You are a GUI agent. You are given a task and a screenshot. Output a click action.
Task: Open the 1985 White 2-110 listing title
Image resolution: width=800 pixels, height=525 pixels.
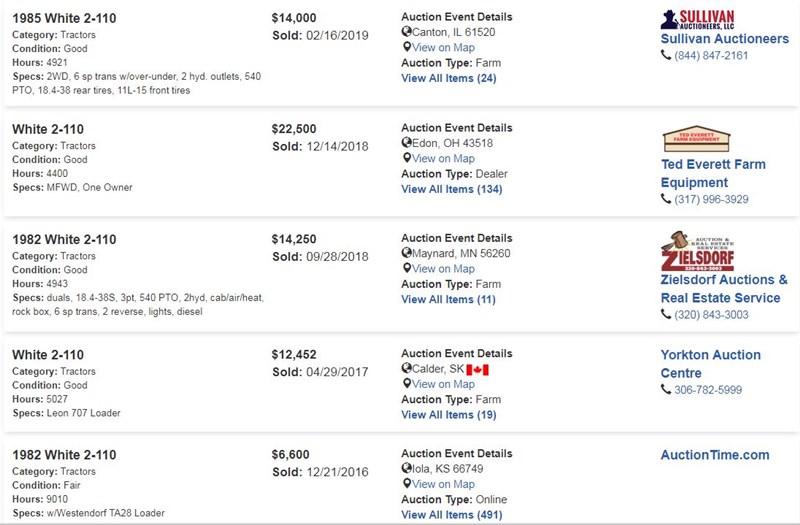click(64, 18)
